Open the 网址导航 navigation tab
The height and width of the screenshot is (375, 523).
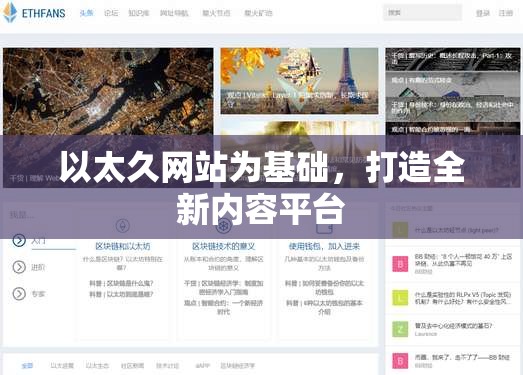174,13
